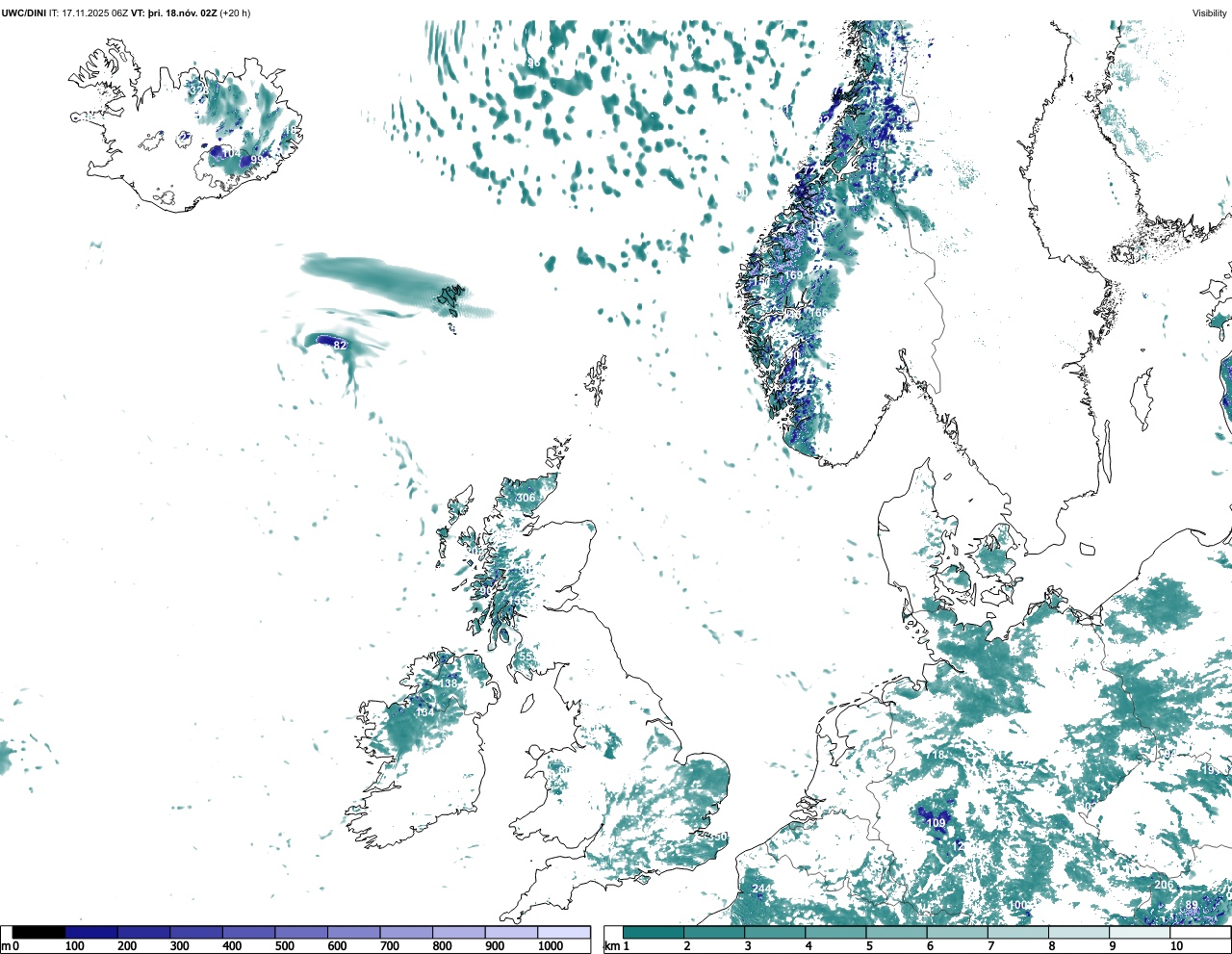The height and width of the screenshot is (954, 1232).
Task: Click the UWC/DINI model label
Action: point(23,13)
